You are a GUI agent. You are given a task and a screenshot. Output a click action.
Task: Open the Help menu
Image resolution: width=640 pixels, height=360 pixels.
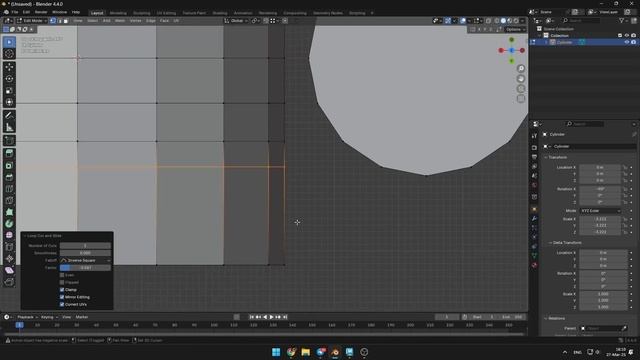[76, 12]
